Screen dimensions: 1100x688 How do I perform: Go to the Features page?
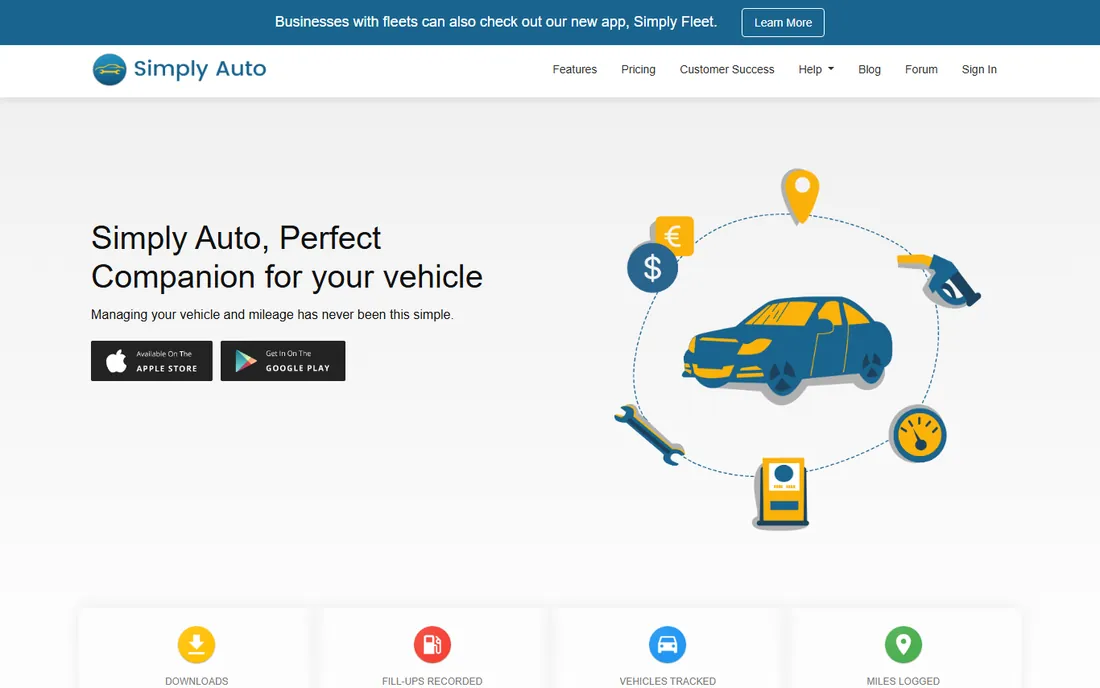coord(575,69)
